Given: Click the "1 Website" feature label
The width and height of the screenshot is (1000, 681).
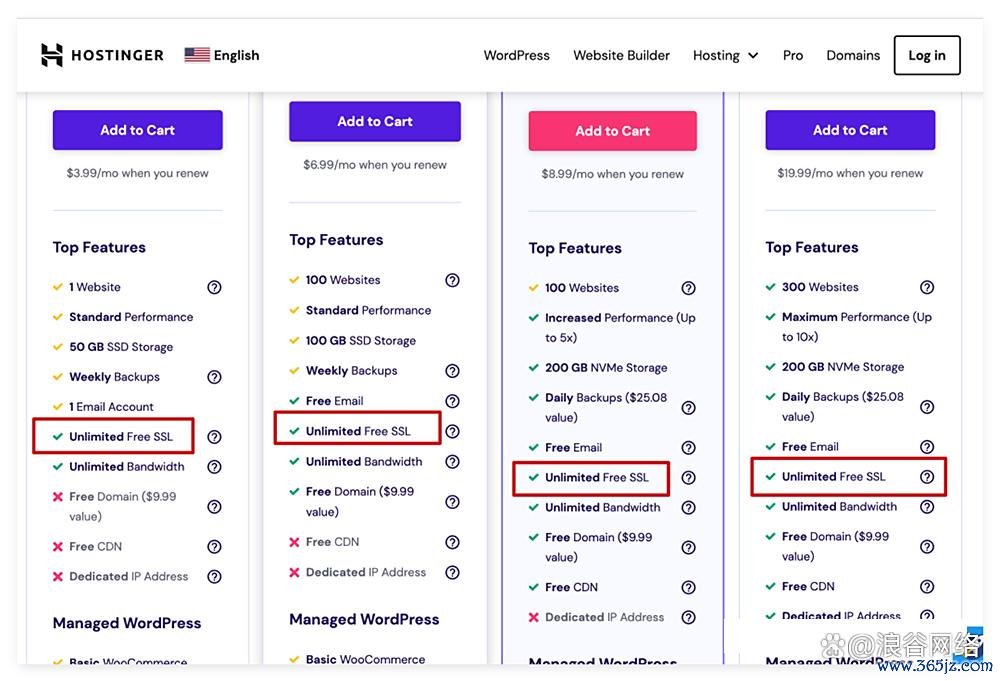Looking at the screenshot, I should [95, 288].
